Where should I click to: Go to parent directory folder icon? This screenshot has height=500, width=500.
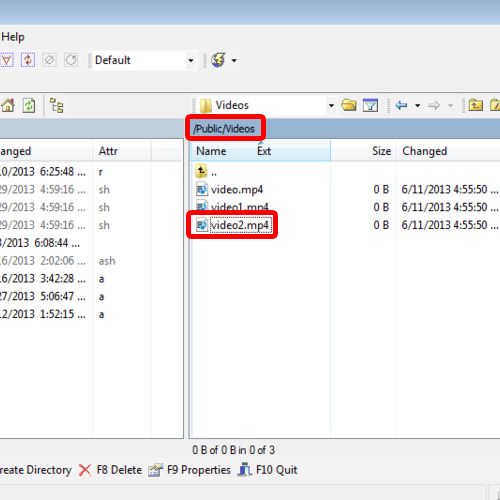tap(476, 106)
